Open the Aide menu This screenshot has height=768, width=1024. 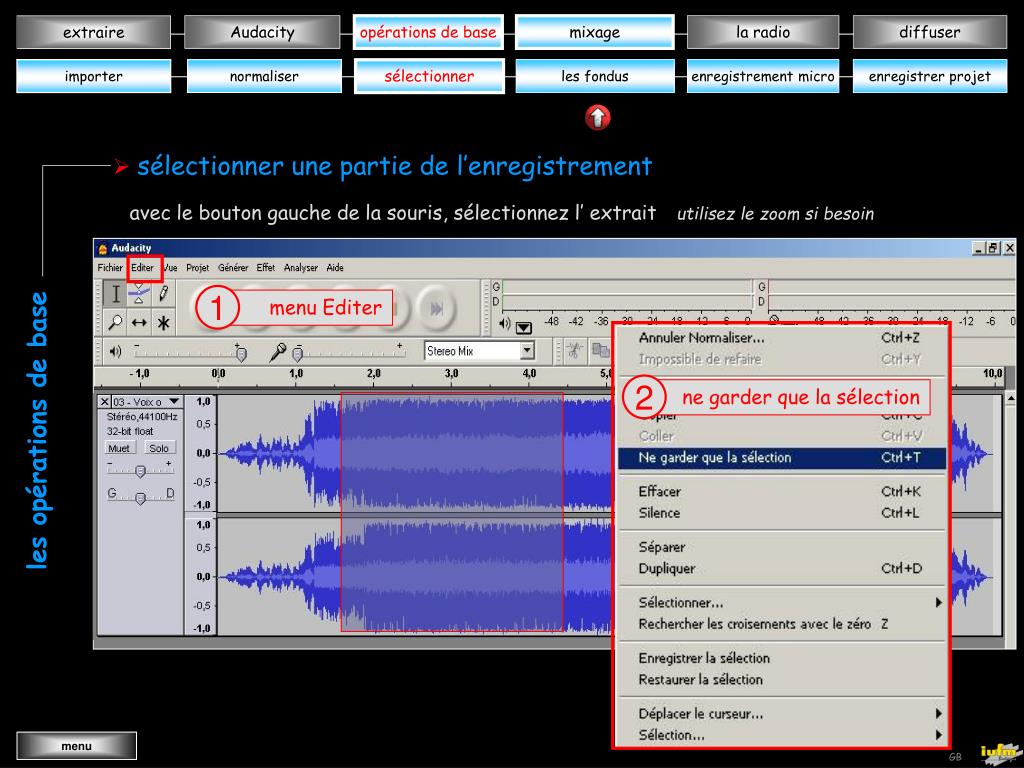(335, 268)
